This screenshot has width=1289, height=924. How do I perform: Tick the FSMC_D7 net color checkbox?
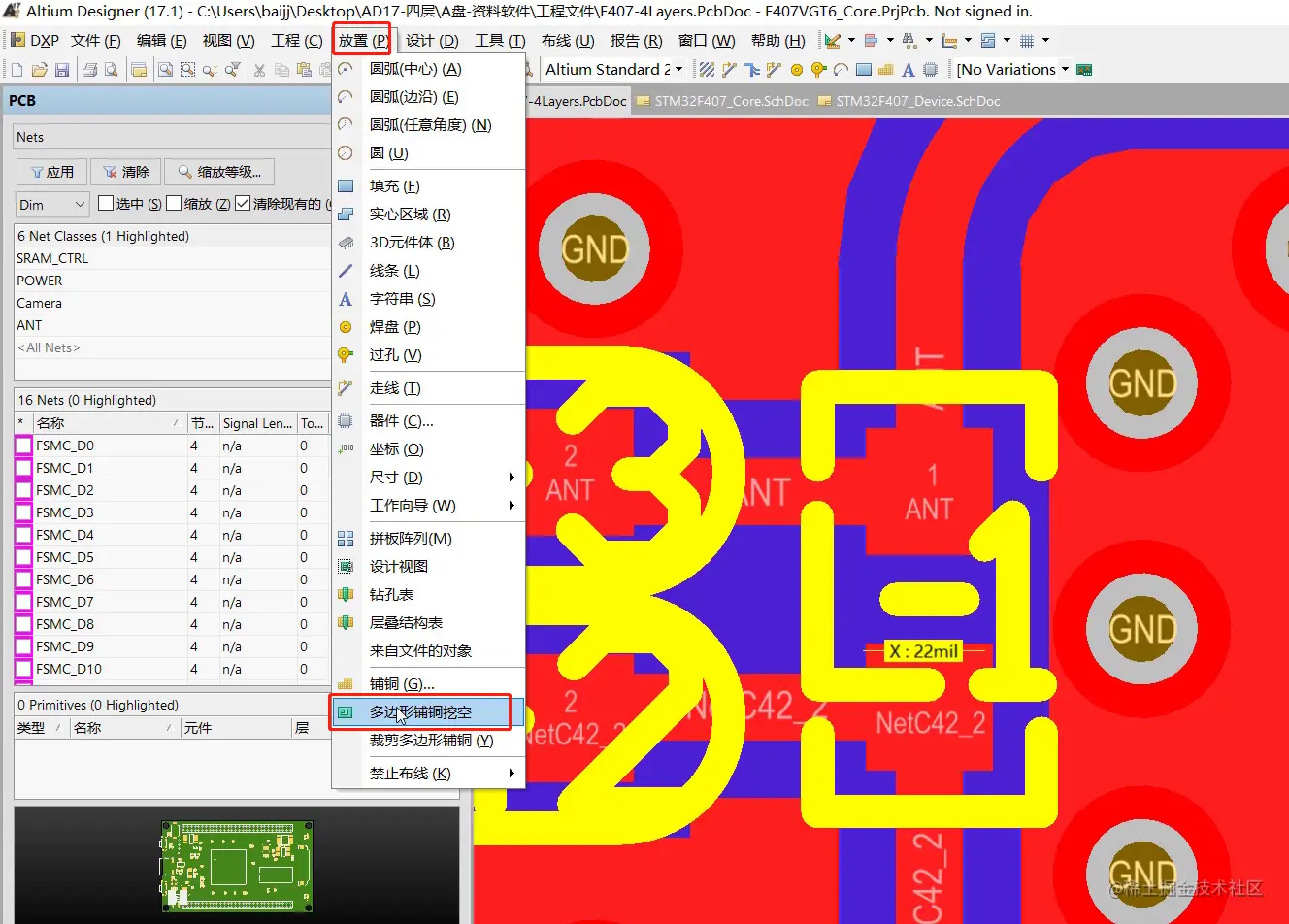click(23, 602)
